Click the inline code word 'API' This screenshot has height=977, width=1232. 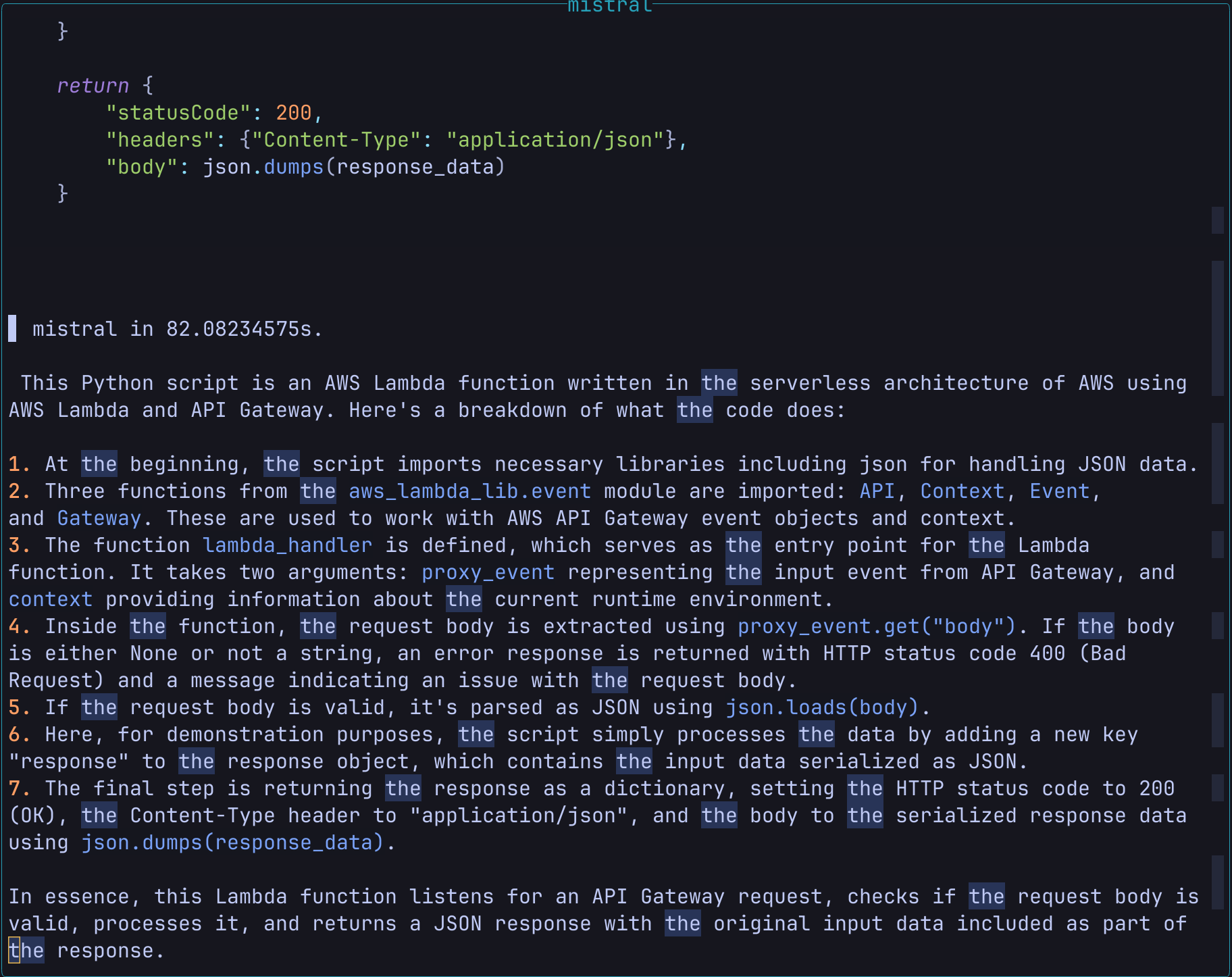tap(877, 491)
